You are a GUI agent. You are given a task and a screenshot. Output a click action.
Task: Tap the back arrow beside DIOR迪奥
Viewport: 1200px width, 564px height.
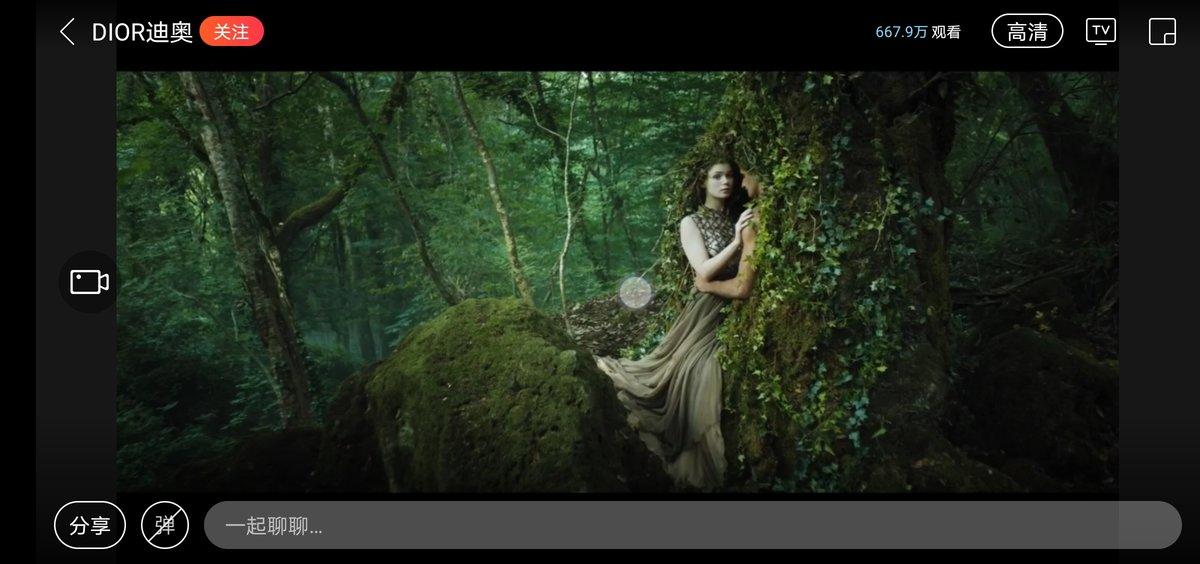(x=67, y=32)
